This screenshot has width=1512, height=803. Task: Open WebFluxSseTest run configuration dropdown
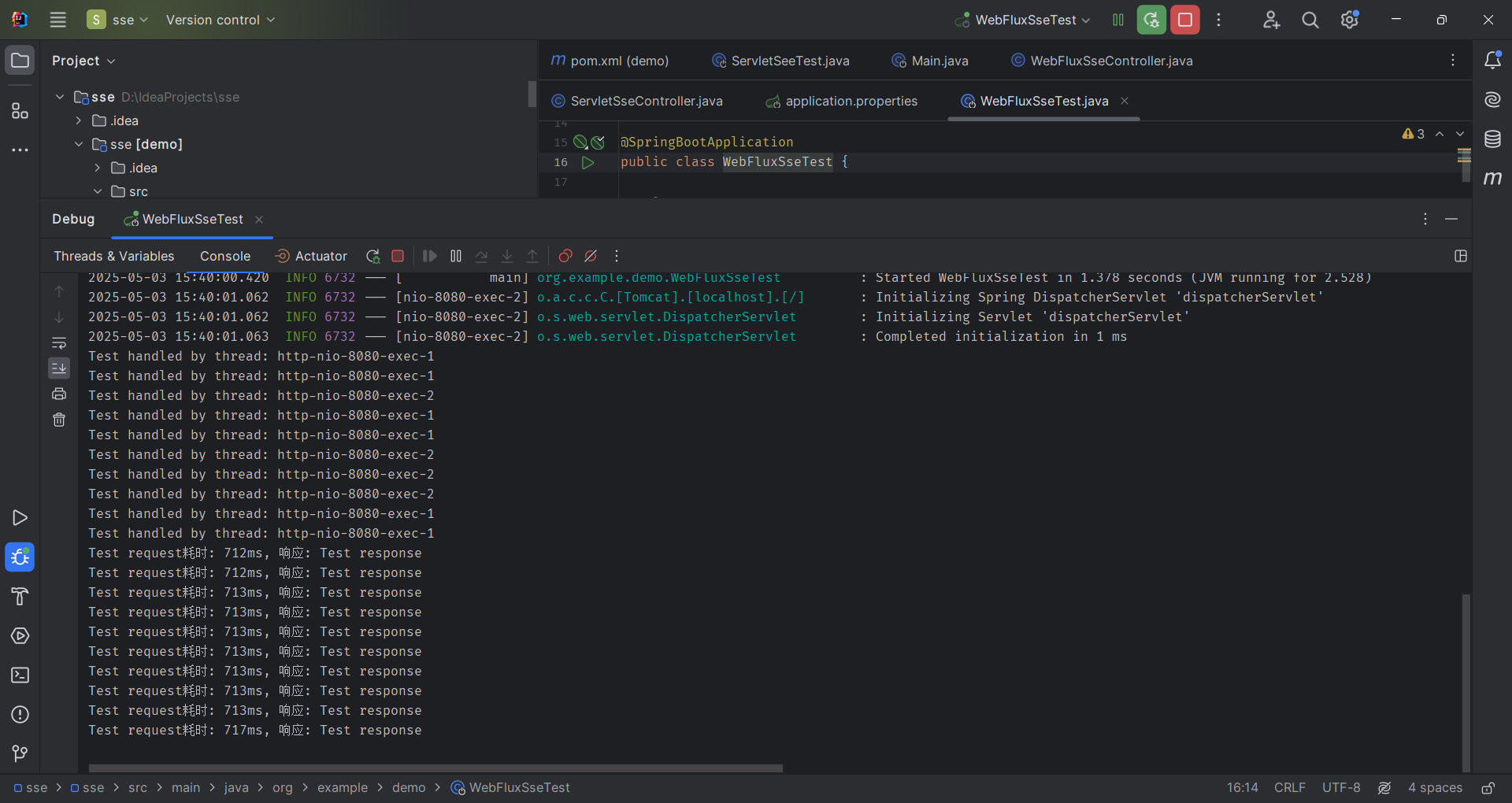pos(1022,20)
